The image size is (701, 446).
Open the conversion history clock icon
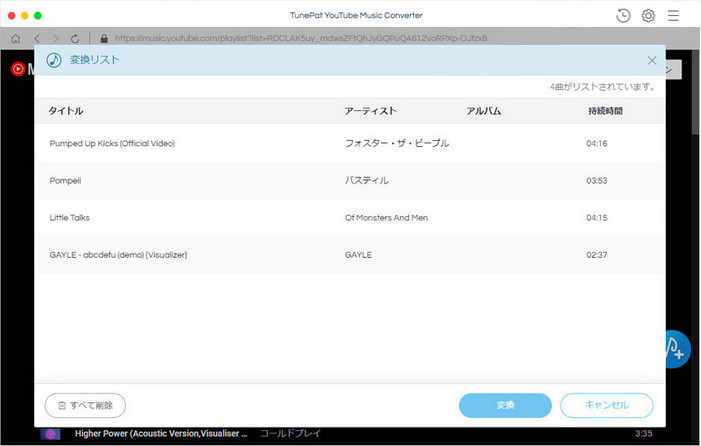[x=623, y=16]
